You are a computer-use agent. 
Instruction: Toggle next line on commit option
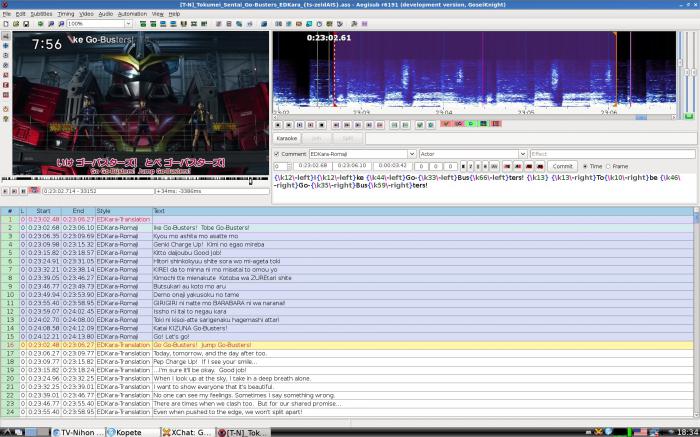pyautogui.click(x=458, y=124)
